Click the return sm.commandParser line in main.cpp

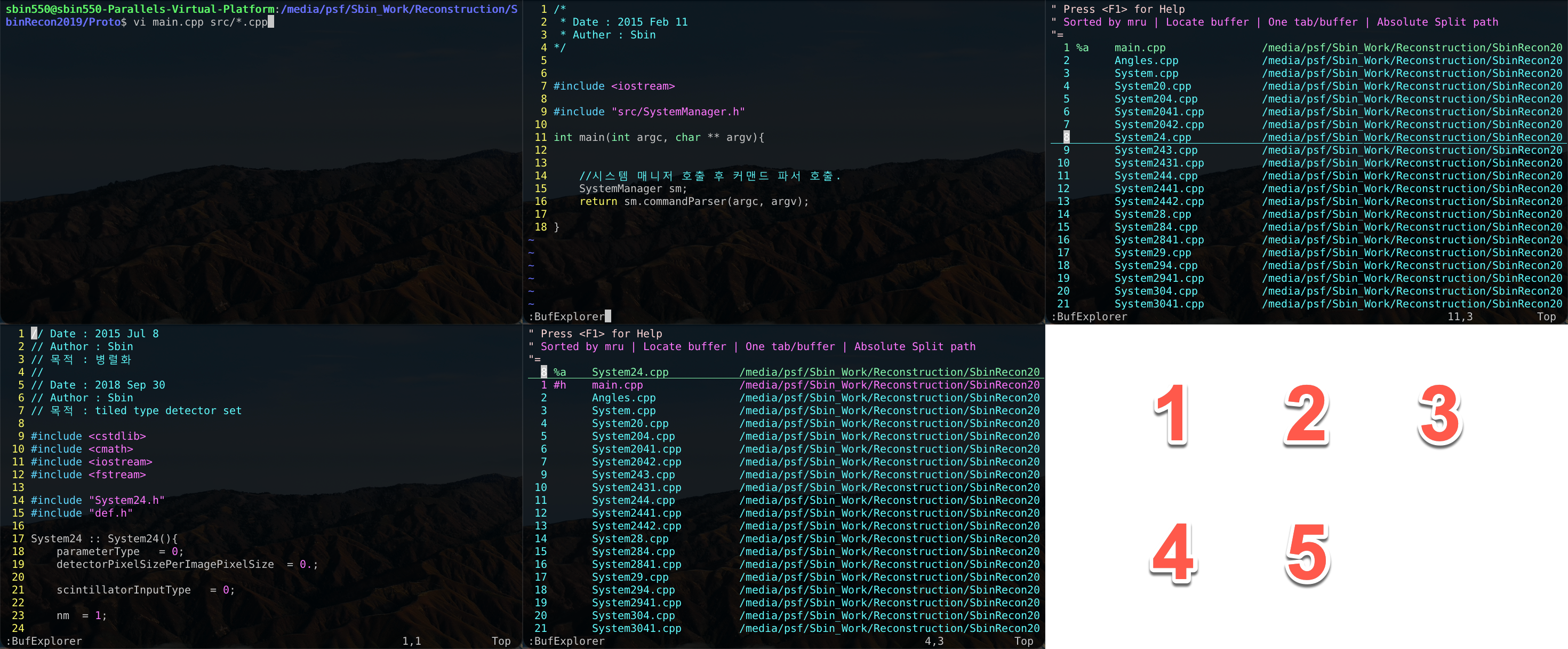point(693,201)
